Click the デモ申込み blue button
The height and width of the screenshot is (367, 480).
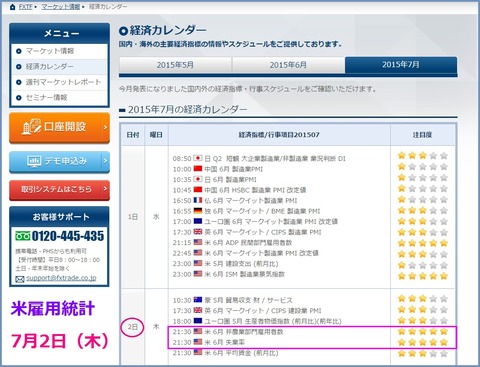tap(59, 161)
